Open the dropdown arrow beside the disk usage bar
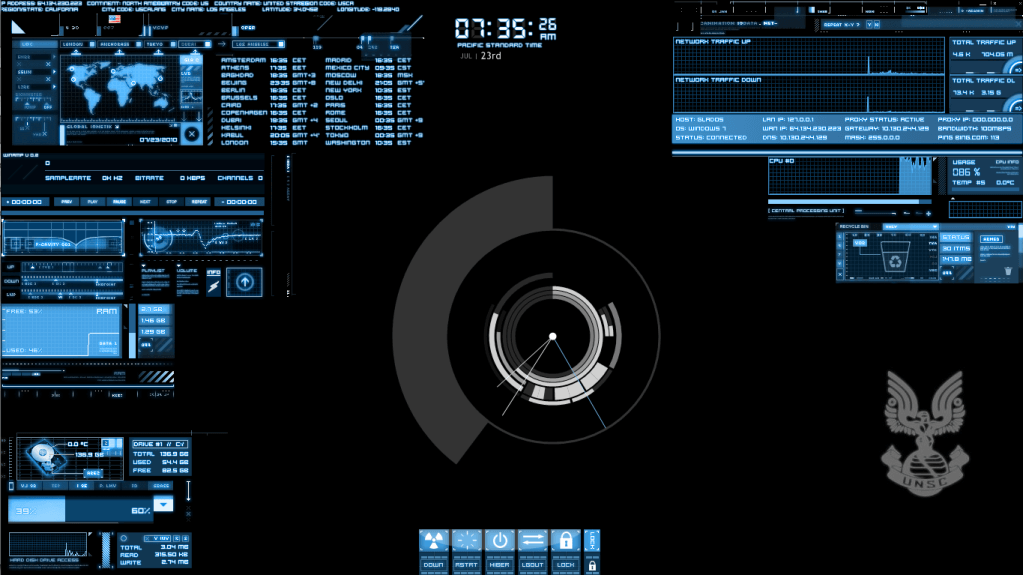 click(x=163, y=505)
